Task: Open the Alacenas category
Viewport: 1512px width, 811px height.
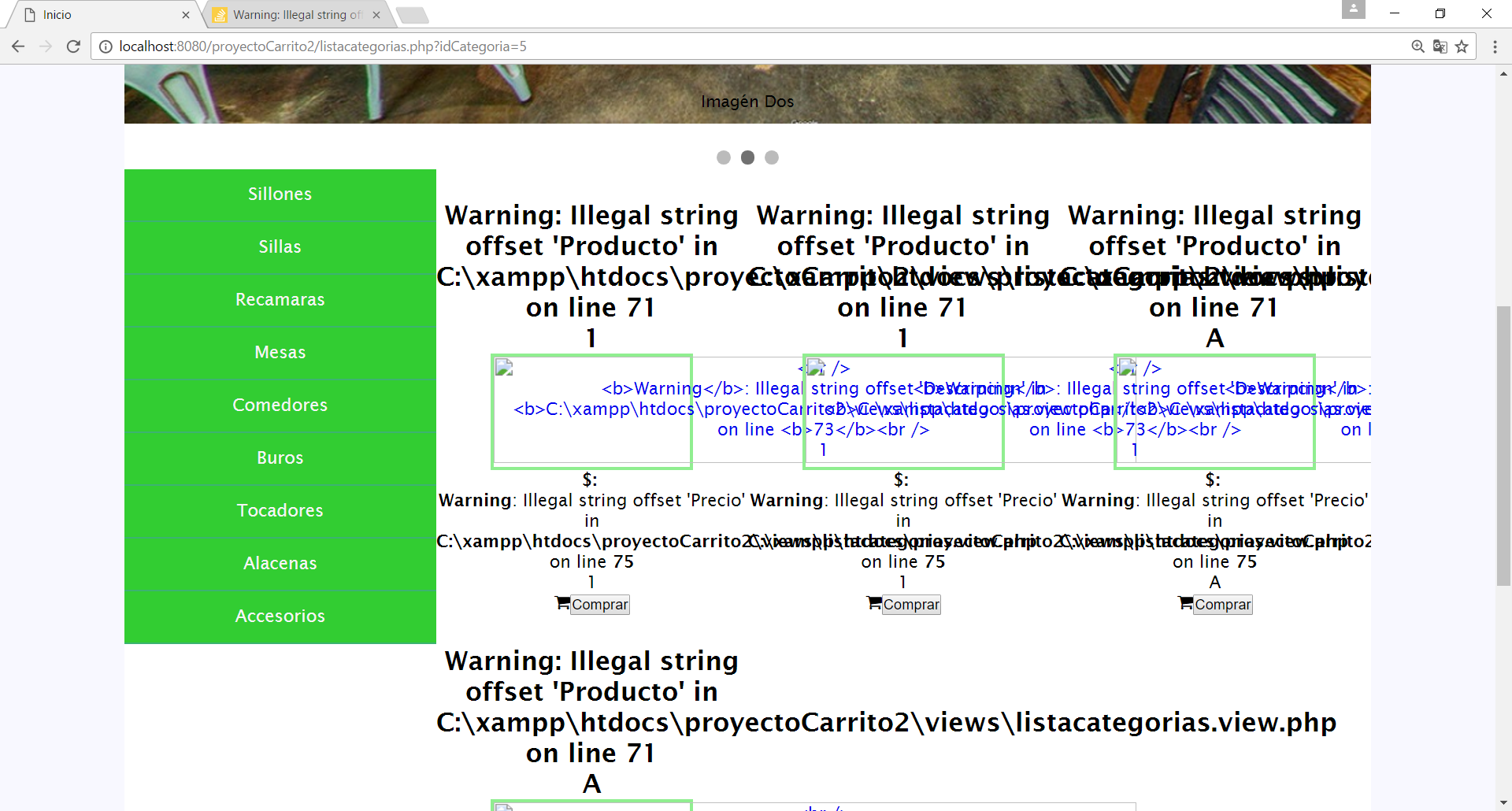Action: (x=280, y=564)
